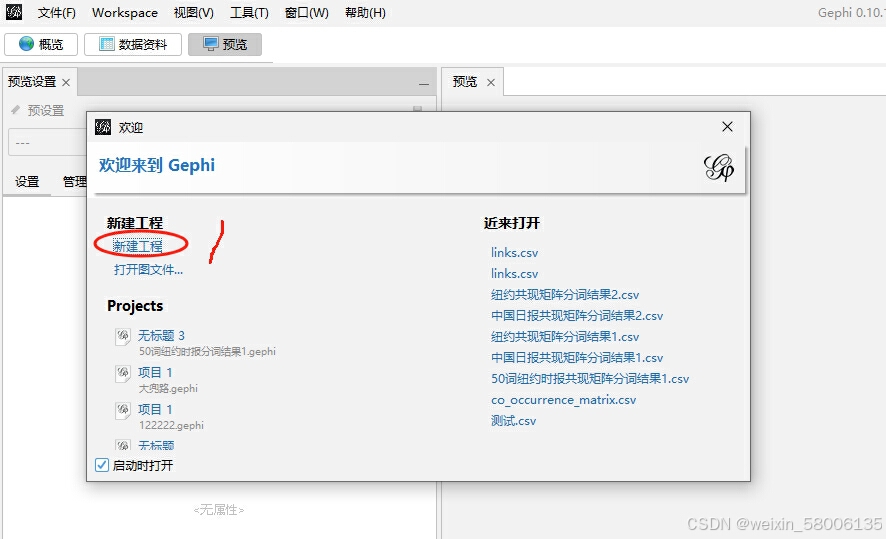
Task: Open project 无标题 3
Action: (x=161, y=336)
